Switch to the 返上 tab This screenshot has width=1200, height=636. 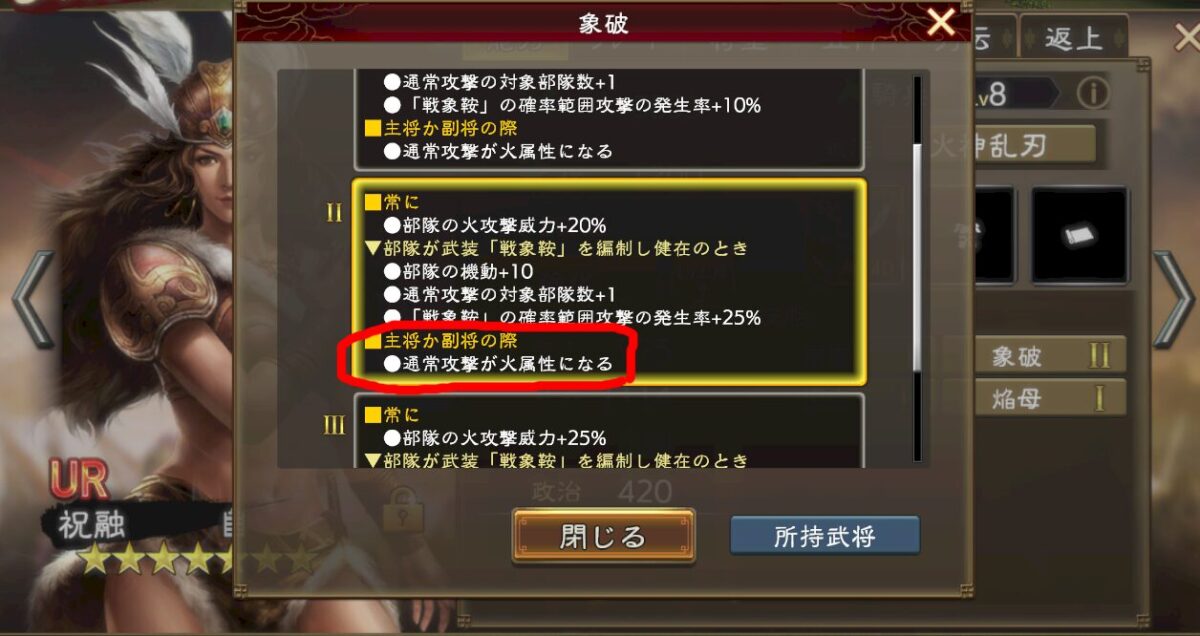point(1073,39)
